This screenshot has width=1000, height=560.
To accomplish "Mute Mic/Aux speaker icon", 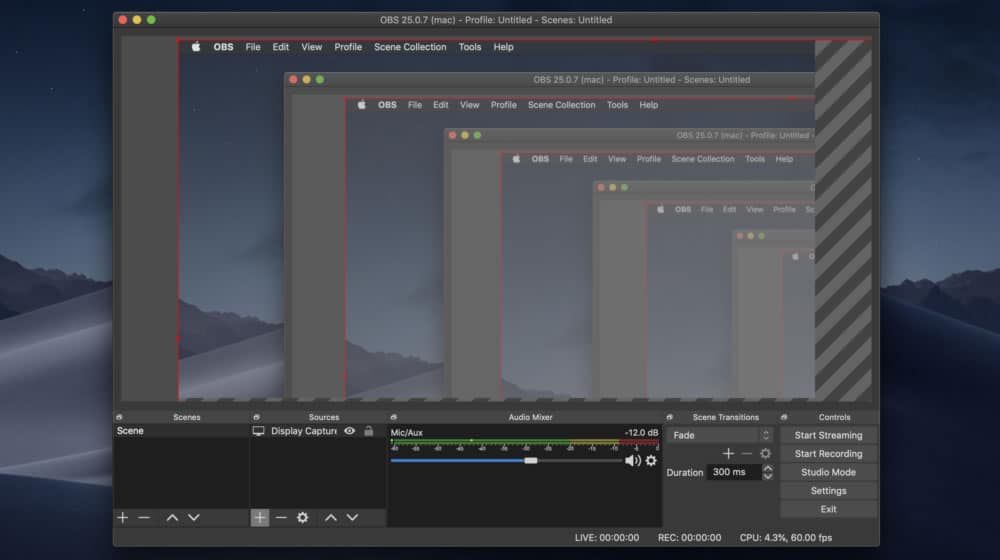I will (633, 461).
